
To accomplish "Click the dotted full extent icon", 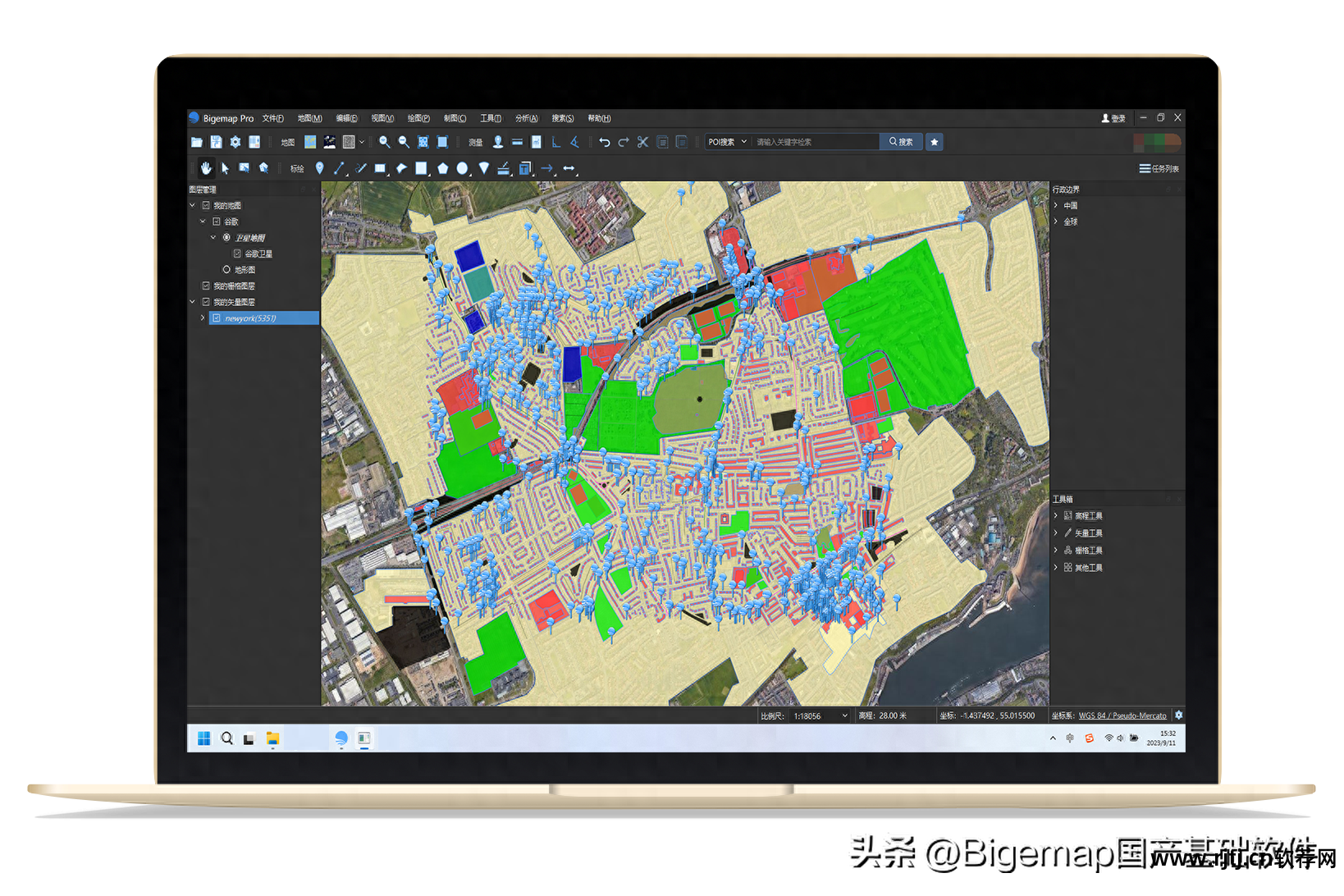I will (423, 142).
